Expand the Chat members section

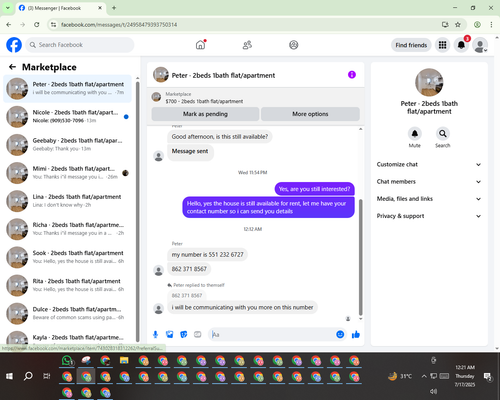(429, 182)
